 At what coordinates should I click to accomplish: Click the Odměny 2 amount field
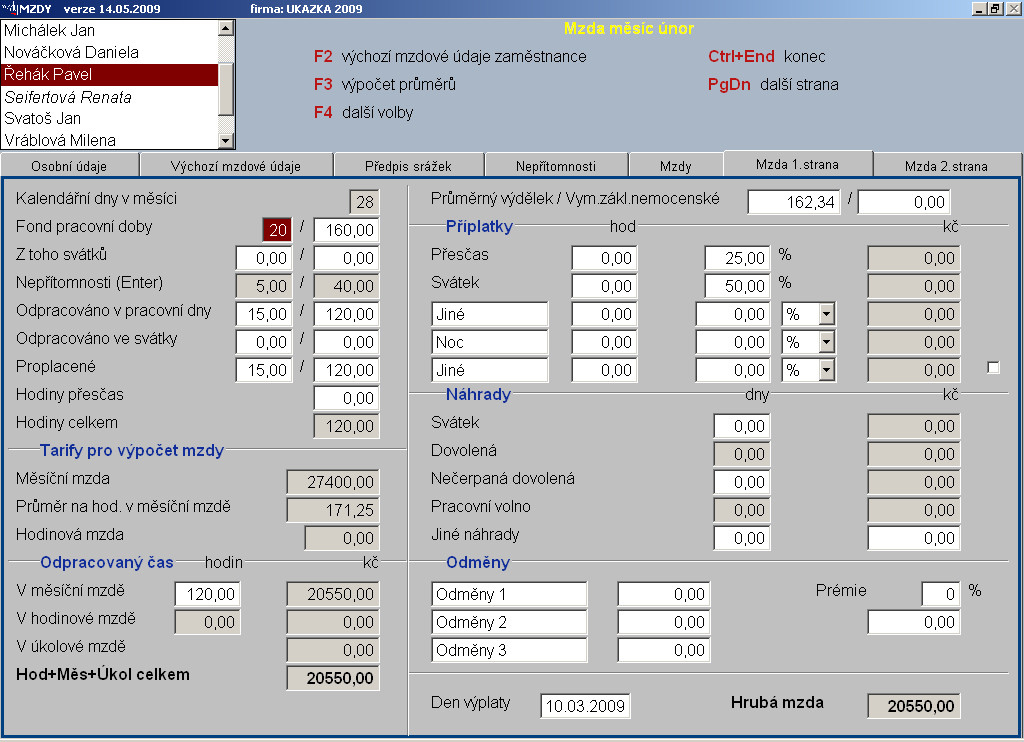pos(664,622)
